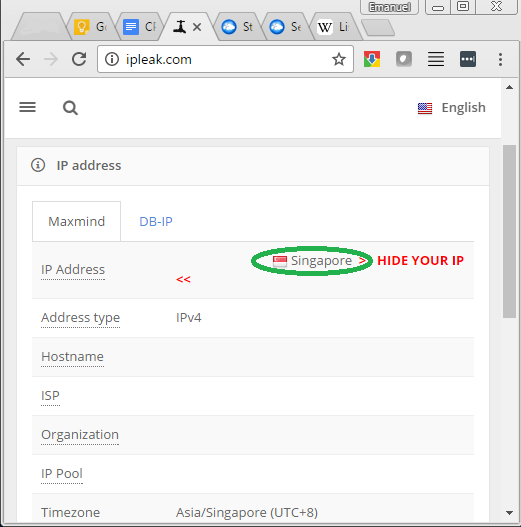Bookmark this page with the star
Screen dimensions: 521x527
point(339,59)
